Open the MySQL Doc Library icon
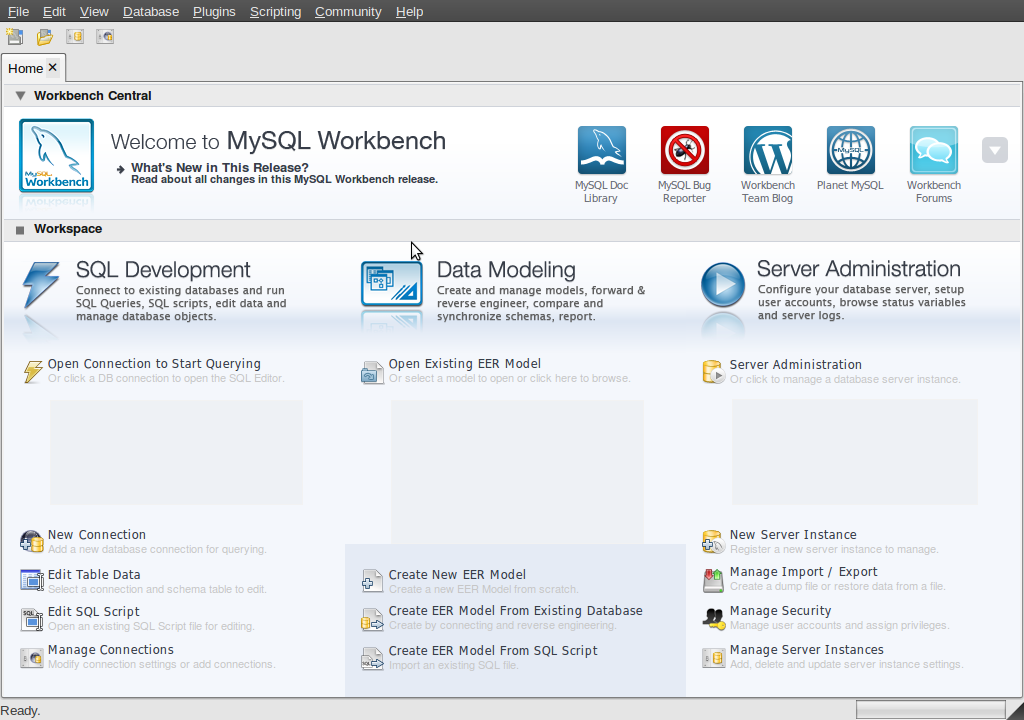Image resolution: width=1024 pixels, height=720 pixels. (601, 150)
